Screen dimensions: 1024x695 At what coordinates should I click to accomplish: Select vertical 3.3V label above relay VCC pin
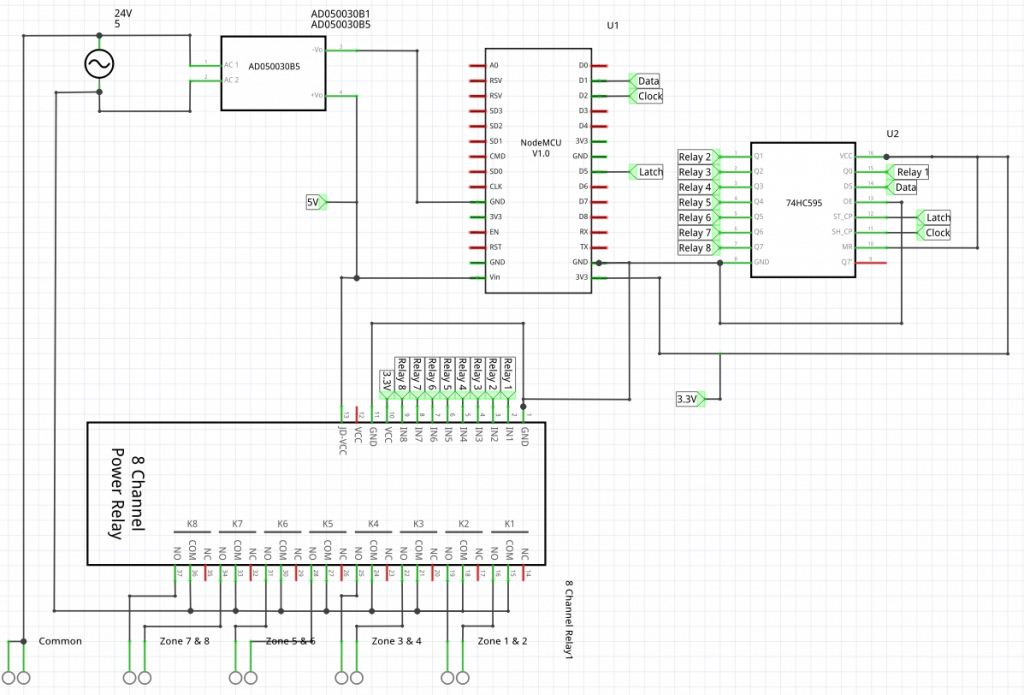(x=387, y=385)
